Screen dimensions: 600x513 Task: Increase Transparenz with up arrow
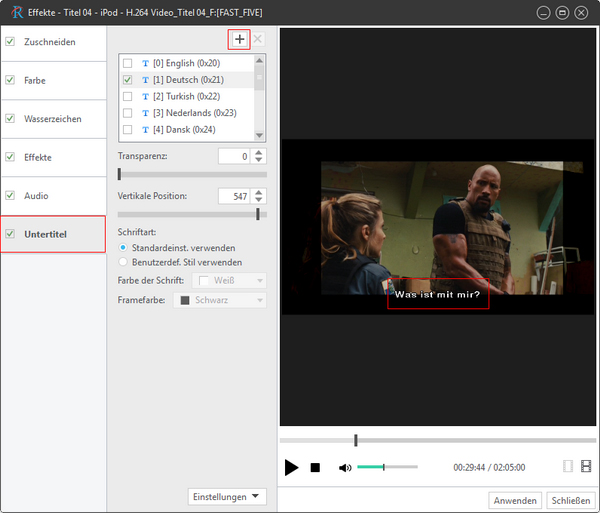tap(259, 153)
